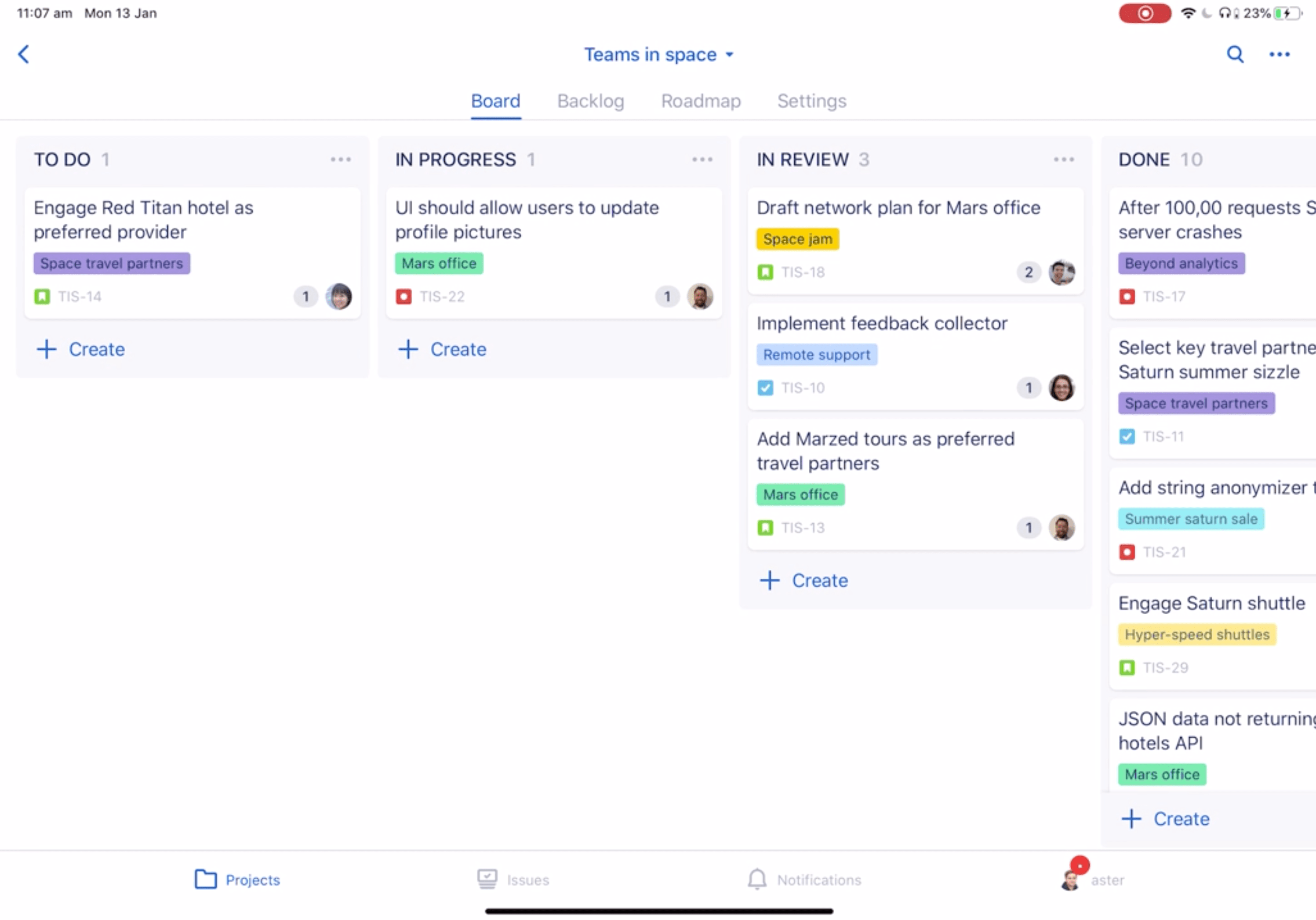
Task: Click the red bug icon on TIS-22
Action: point(405,296)
